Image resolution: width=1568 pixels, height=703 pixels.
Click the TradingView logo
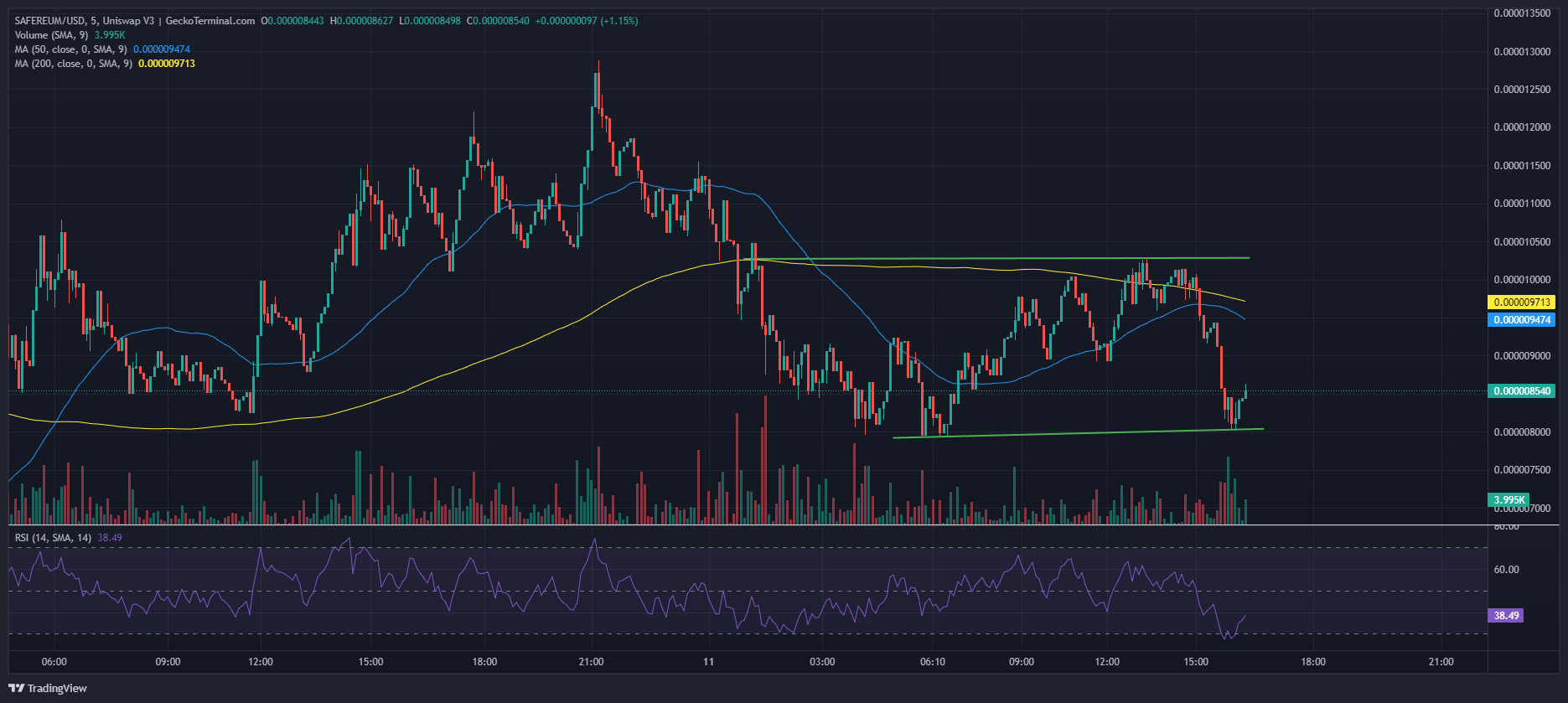(49, 688)
